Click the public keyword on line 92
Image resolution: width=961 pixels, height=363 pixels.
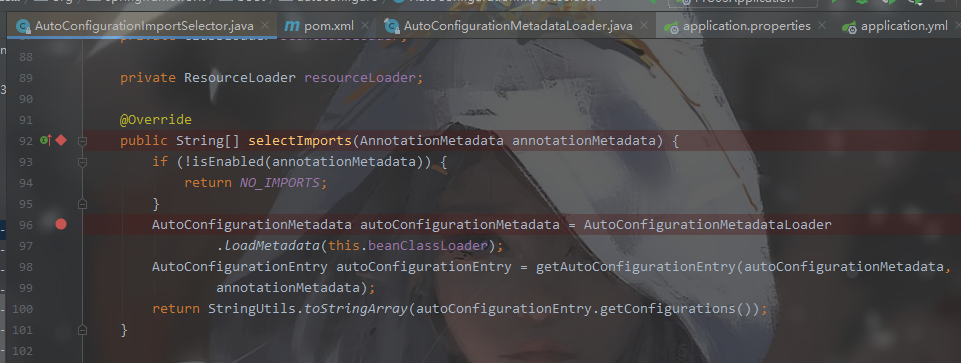[x=143, y=141]
